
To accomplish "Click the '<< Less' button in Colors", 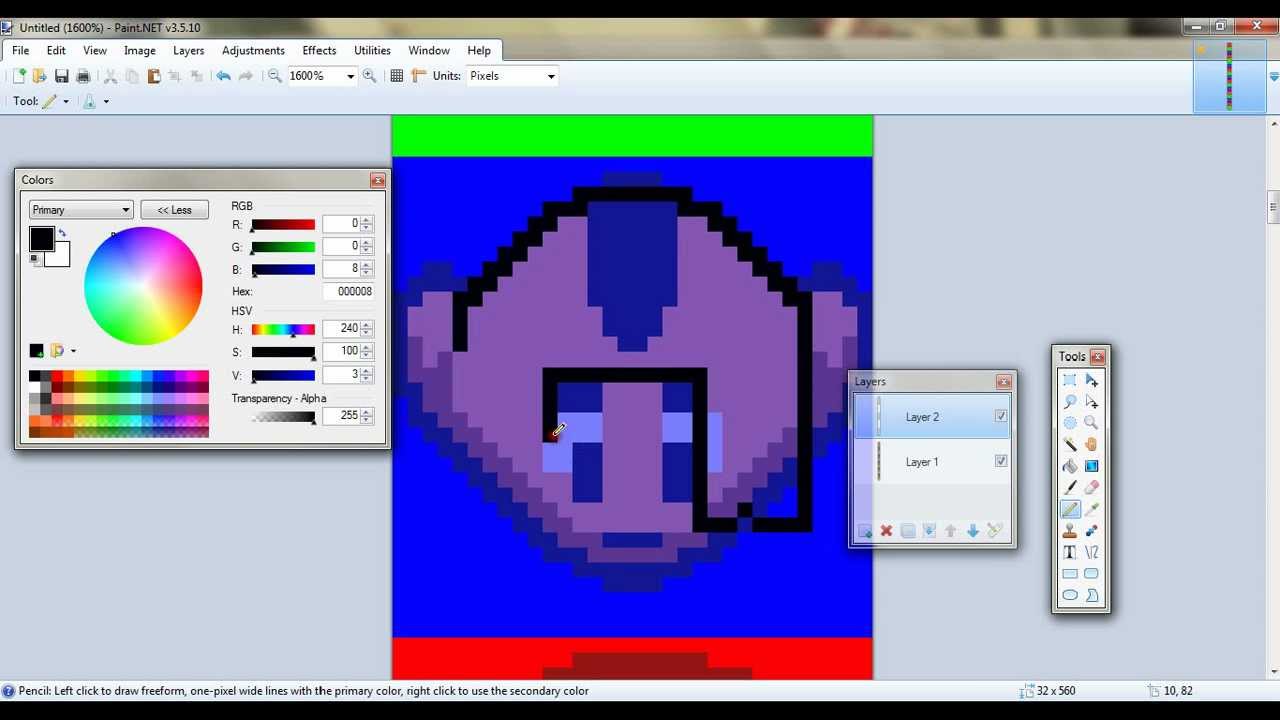I will point(175,210).
